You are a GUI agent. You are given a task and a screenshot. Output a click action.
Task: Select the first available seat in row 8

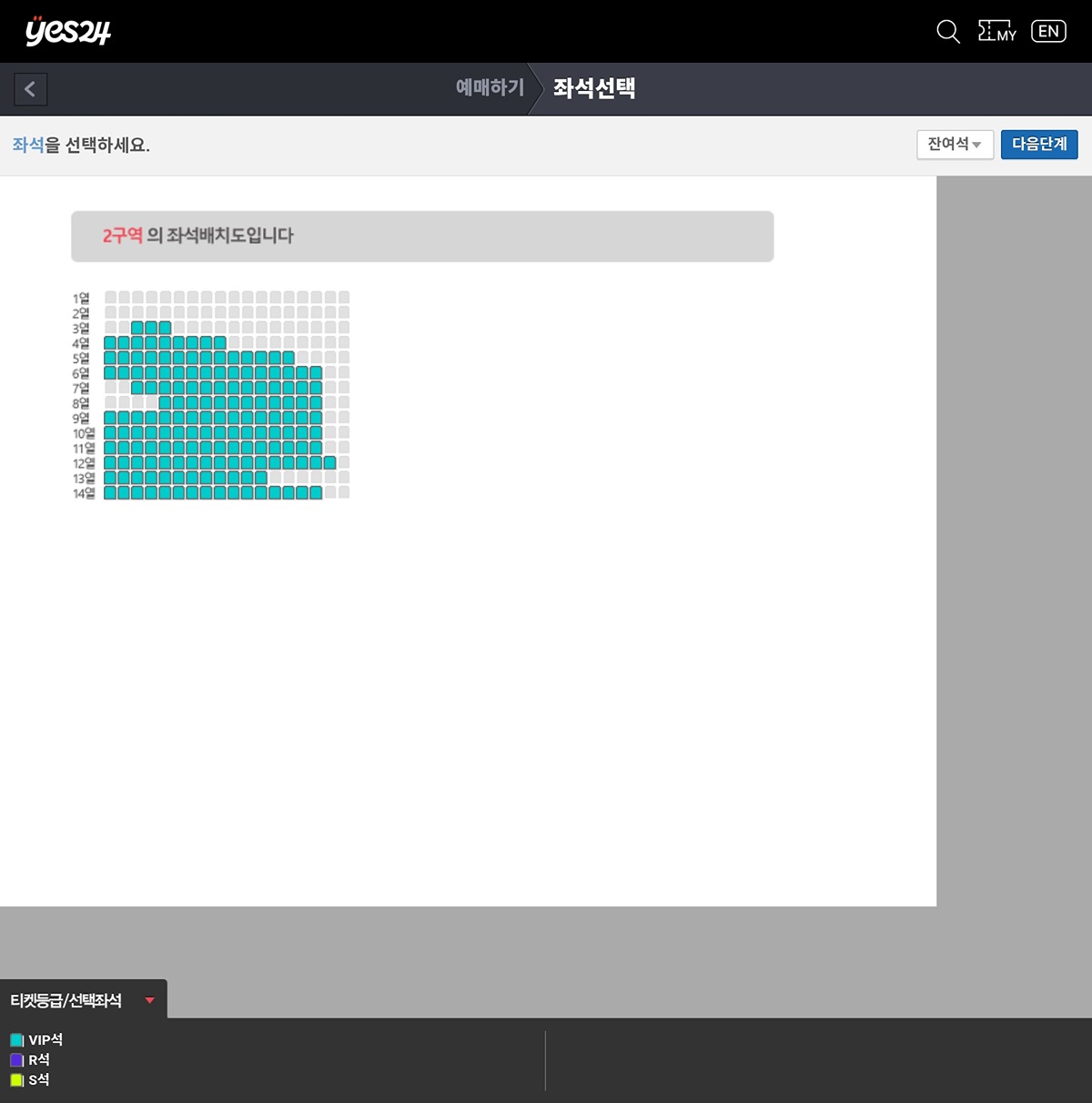click(x=165, y=403)
